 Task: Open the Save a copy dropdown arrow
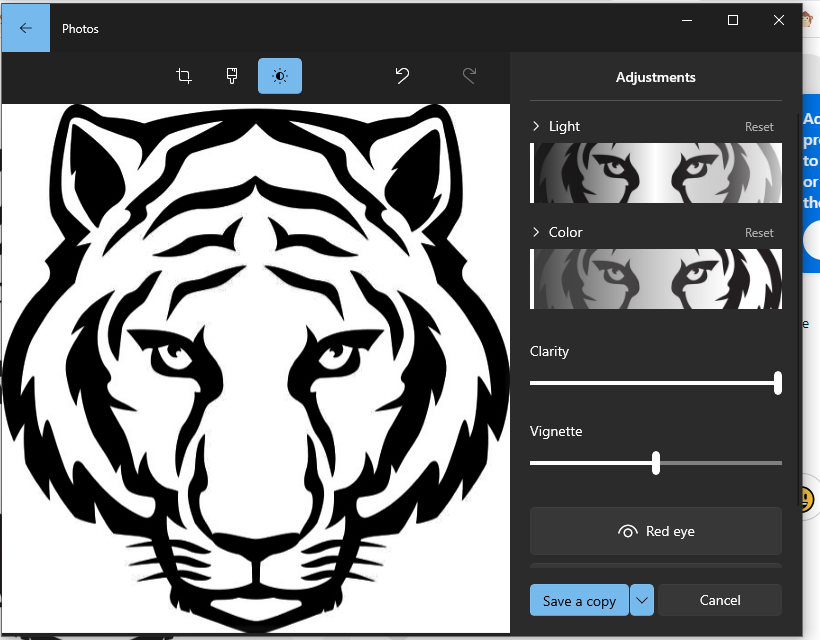click(641, 600)
